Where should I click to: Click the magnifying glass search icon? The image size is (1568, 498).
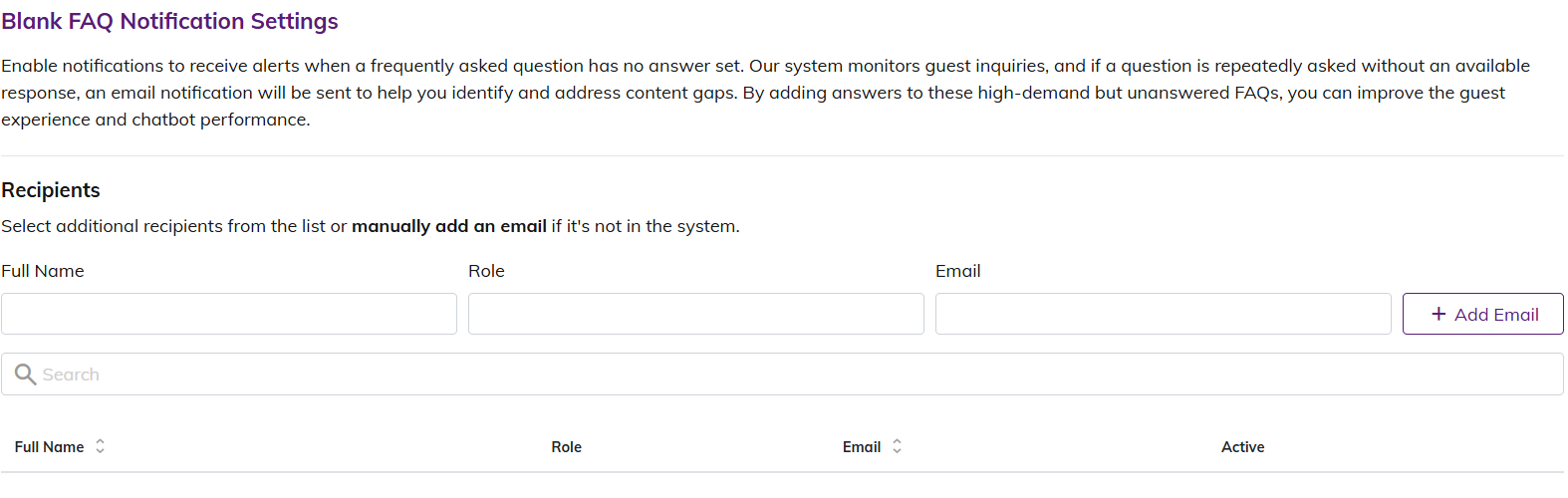pyautogui.click(x=25, y=374)
